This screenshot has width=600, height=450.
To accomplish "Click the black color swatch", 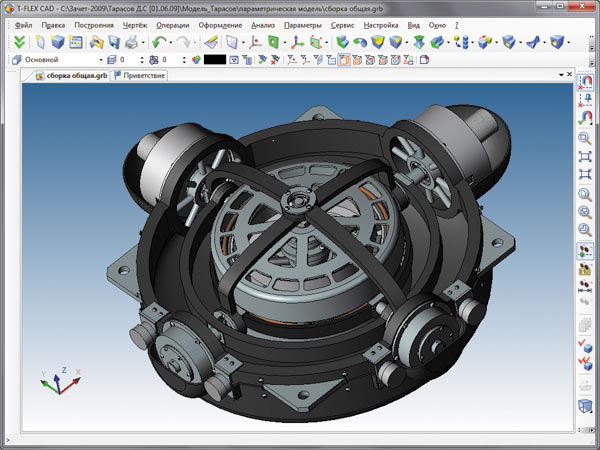I will click(x=215, y=60).
